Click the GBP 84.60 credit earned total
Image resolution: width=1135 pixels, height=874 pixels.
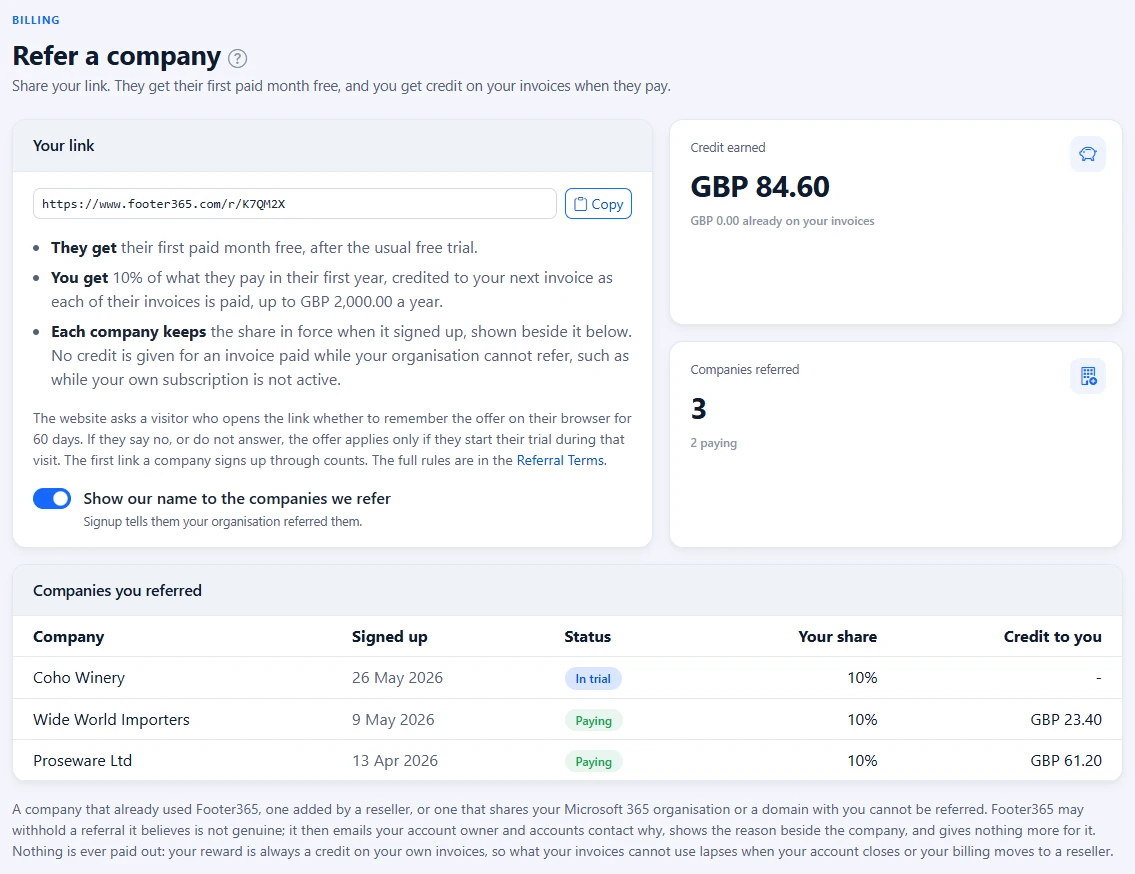pos(760,187)
